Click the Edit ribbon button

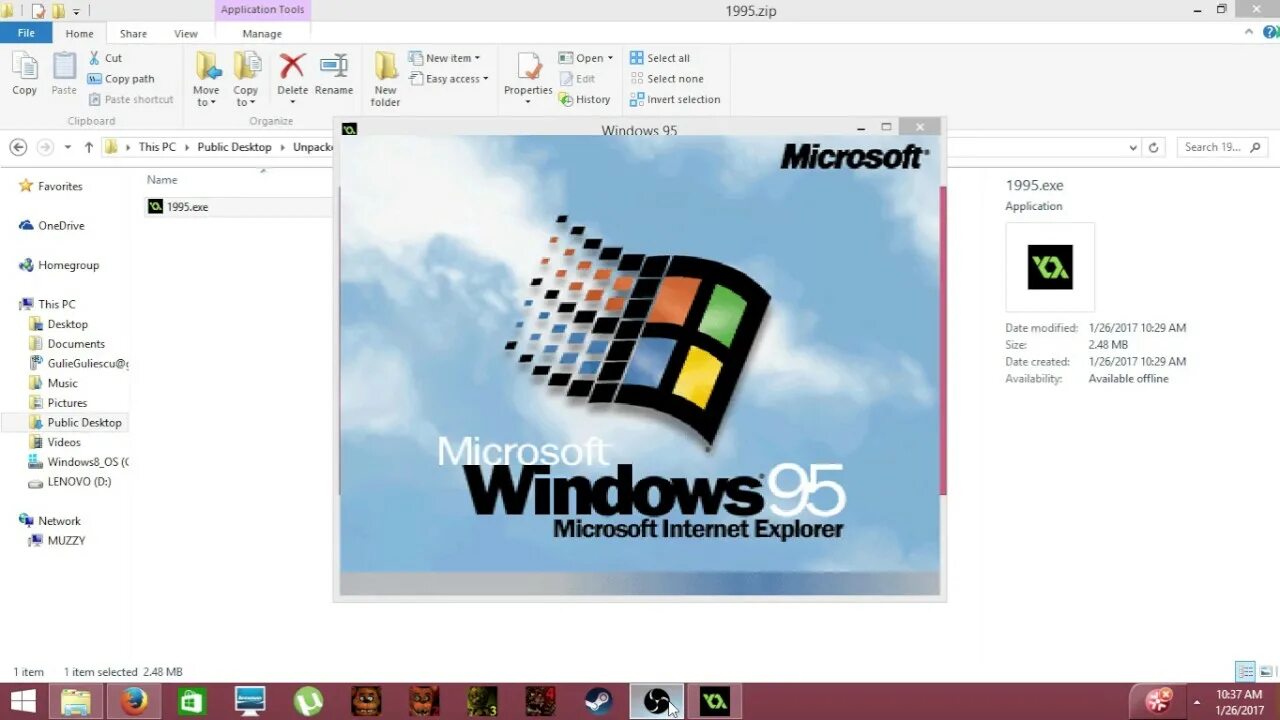coord(577,79)
